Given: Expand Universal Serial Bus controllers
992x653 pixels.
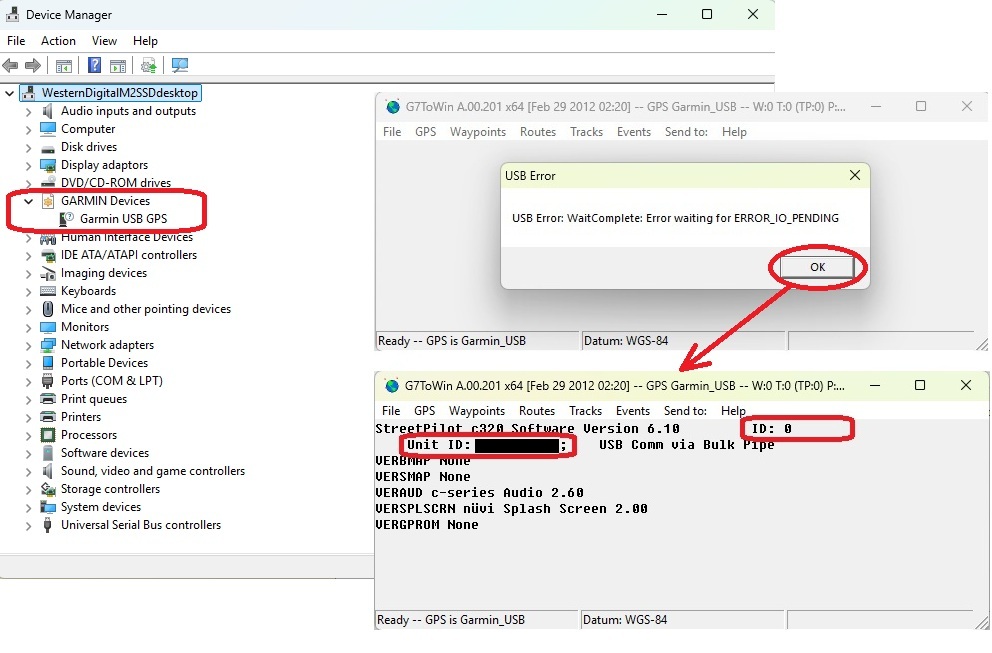Looking at the screenshot, I should click(x=28, y=525).
